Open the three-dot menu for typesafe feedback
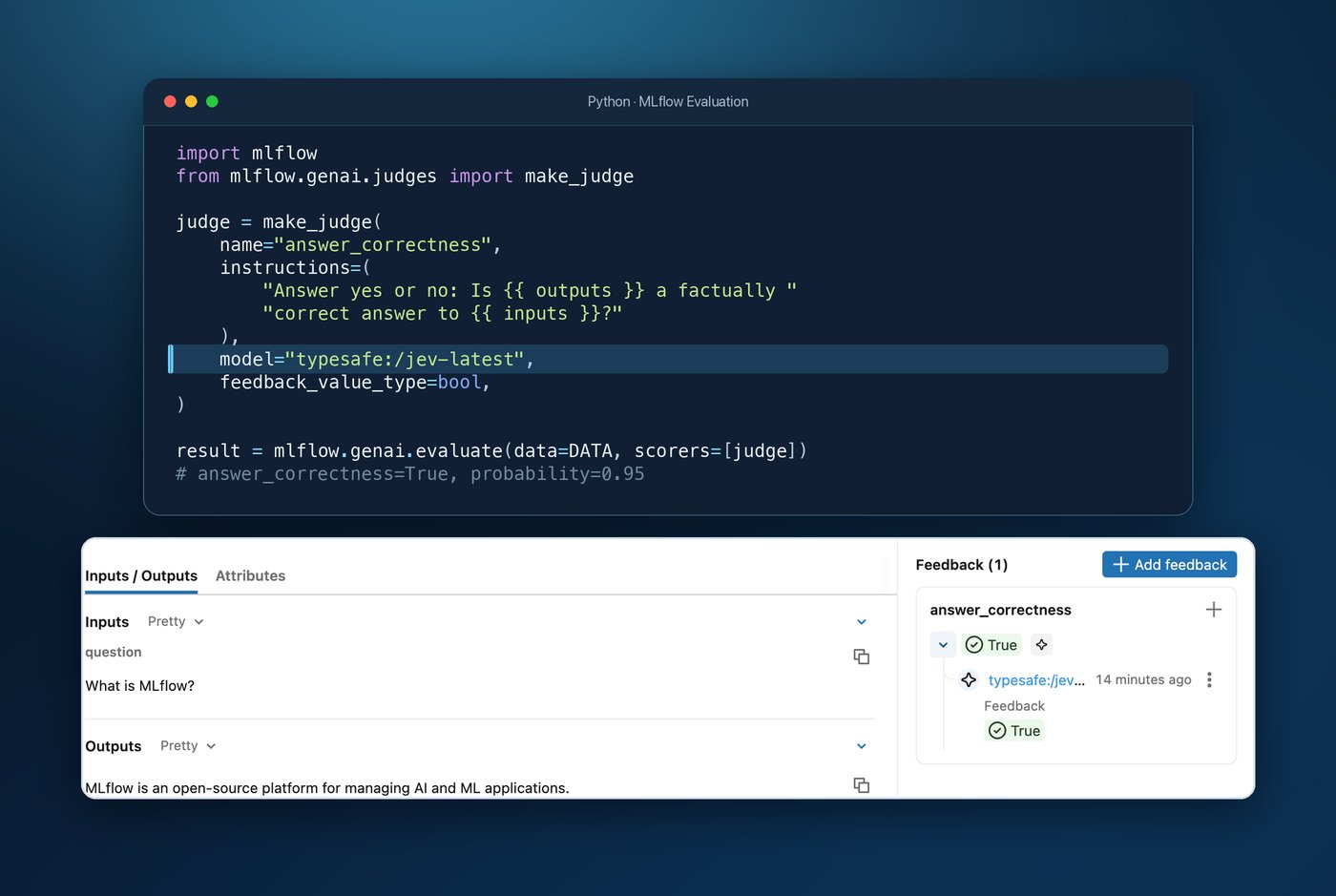Image resolution: width=1336 pixels, height=896 pixels. click(1209, 679)
